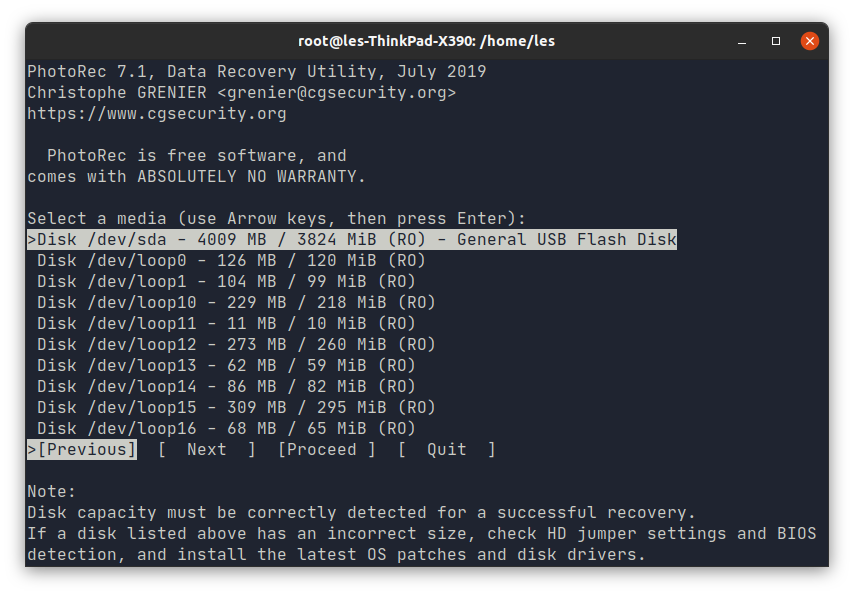
Task: Choose Disk /dev/loop0 from the media list
Action: tap(231, 260)
